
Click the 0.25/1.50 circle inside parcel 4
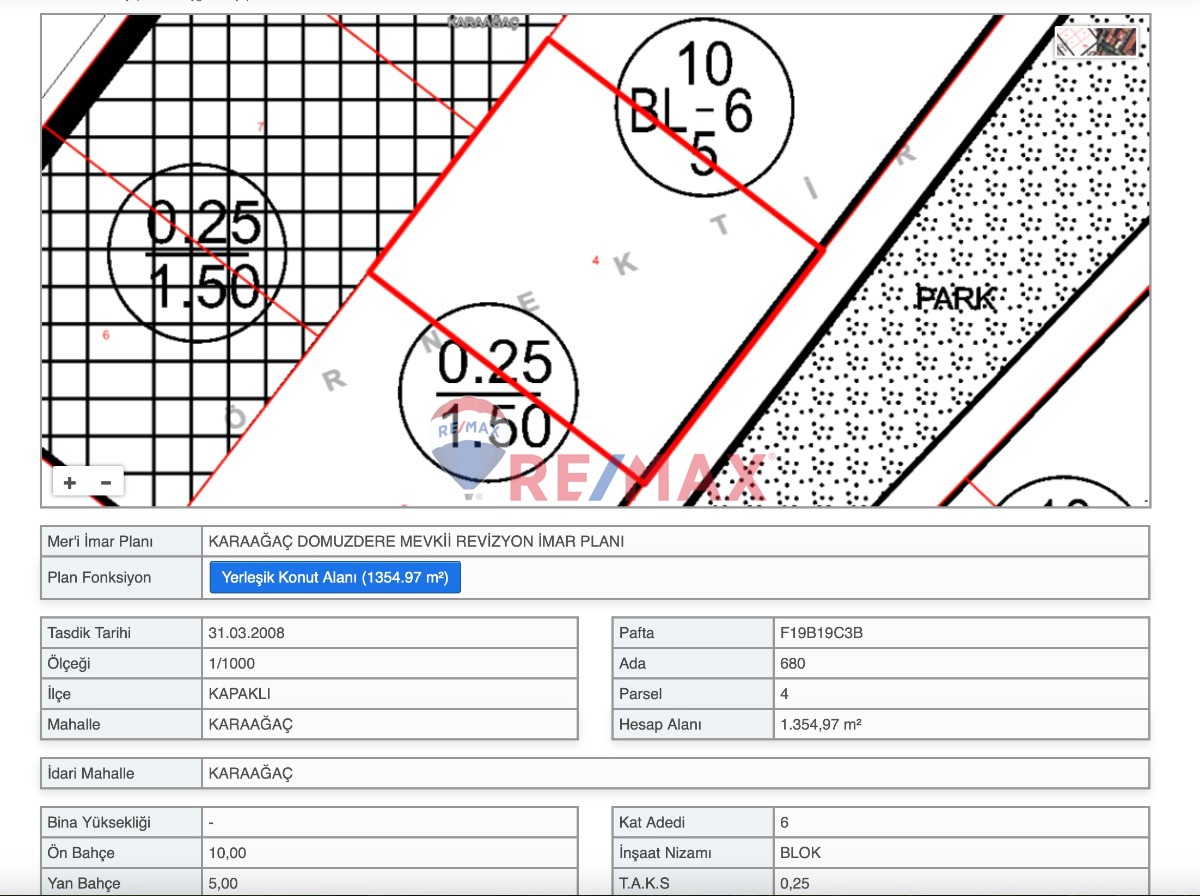click(x=488, y=392)
